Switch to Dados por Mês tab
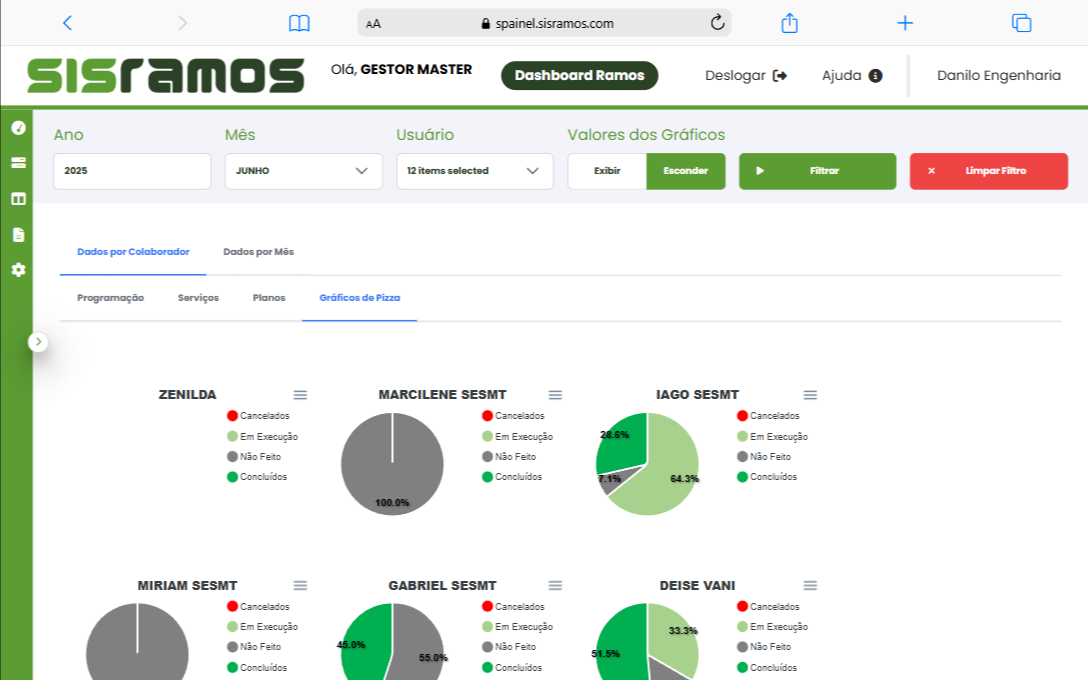 click(258, 252)
